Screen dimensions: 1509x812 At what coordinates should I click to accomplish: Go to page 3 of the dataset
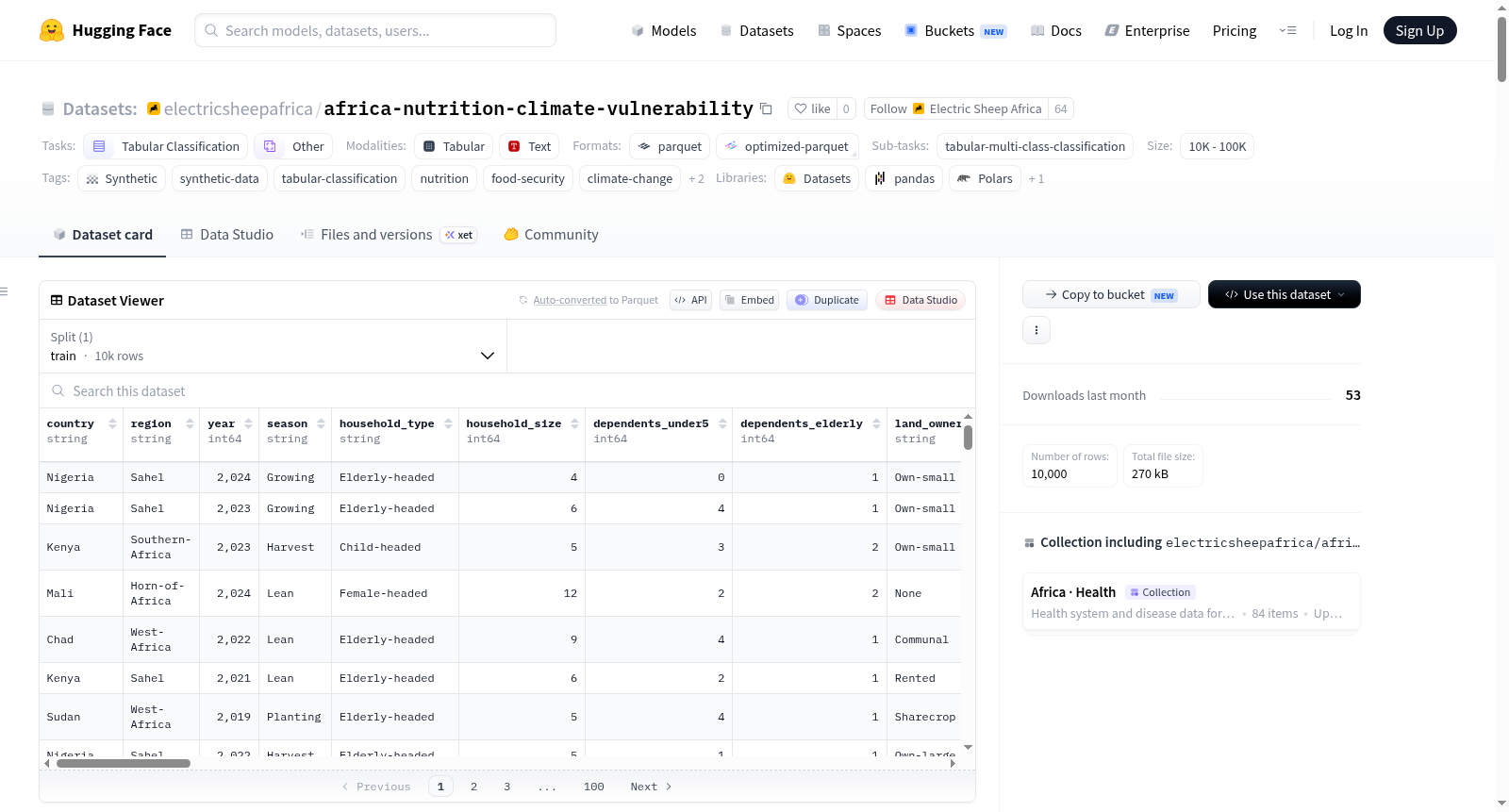click(506, 787)
